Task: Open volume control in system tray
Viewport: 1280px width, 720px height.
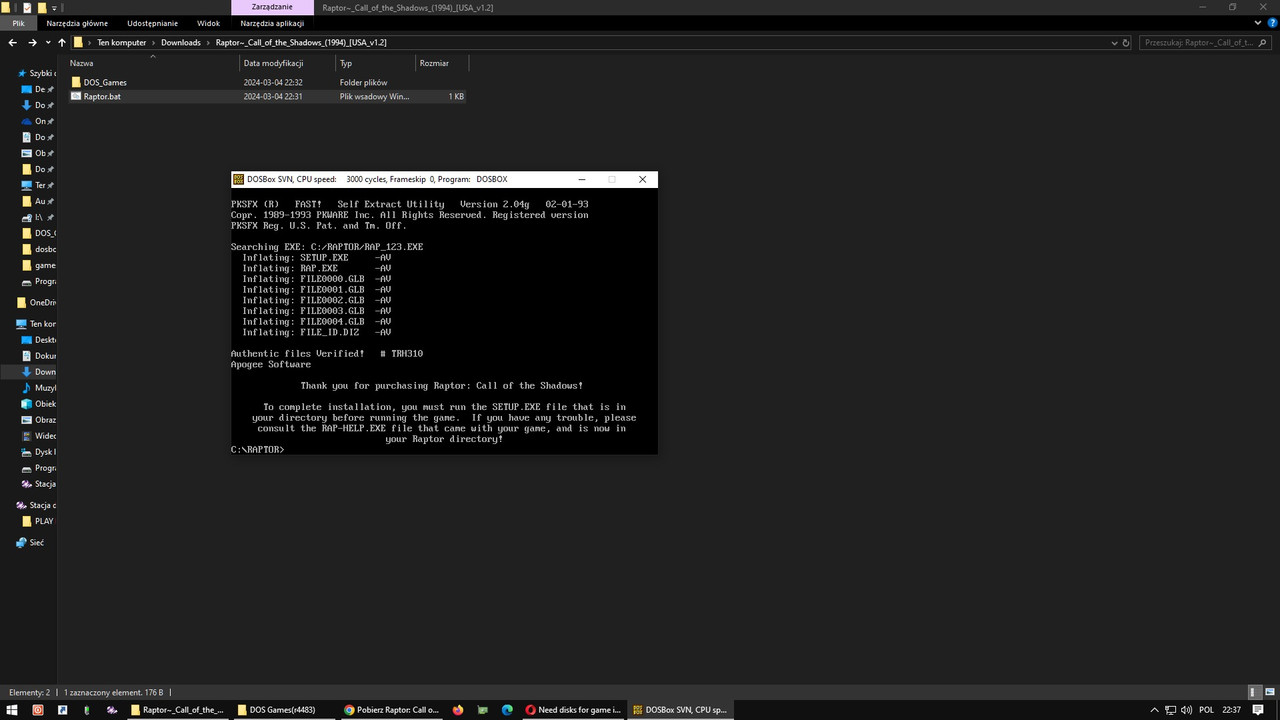Action: pos(1185,710)
